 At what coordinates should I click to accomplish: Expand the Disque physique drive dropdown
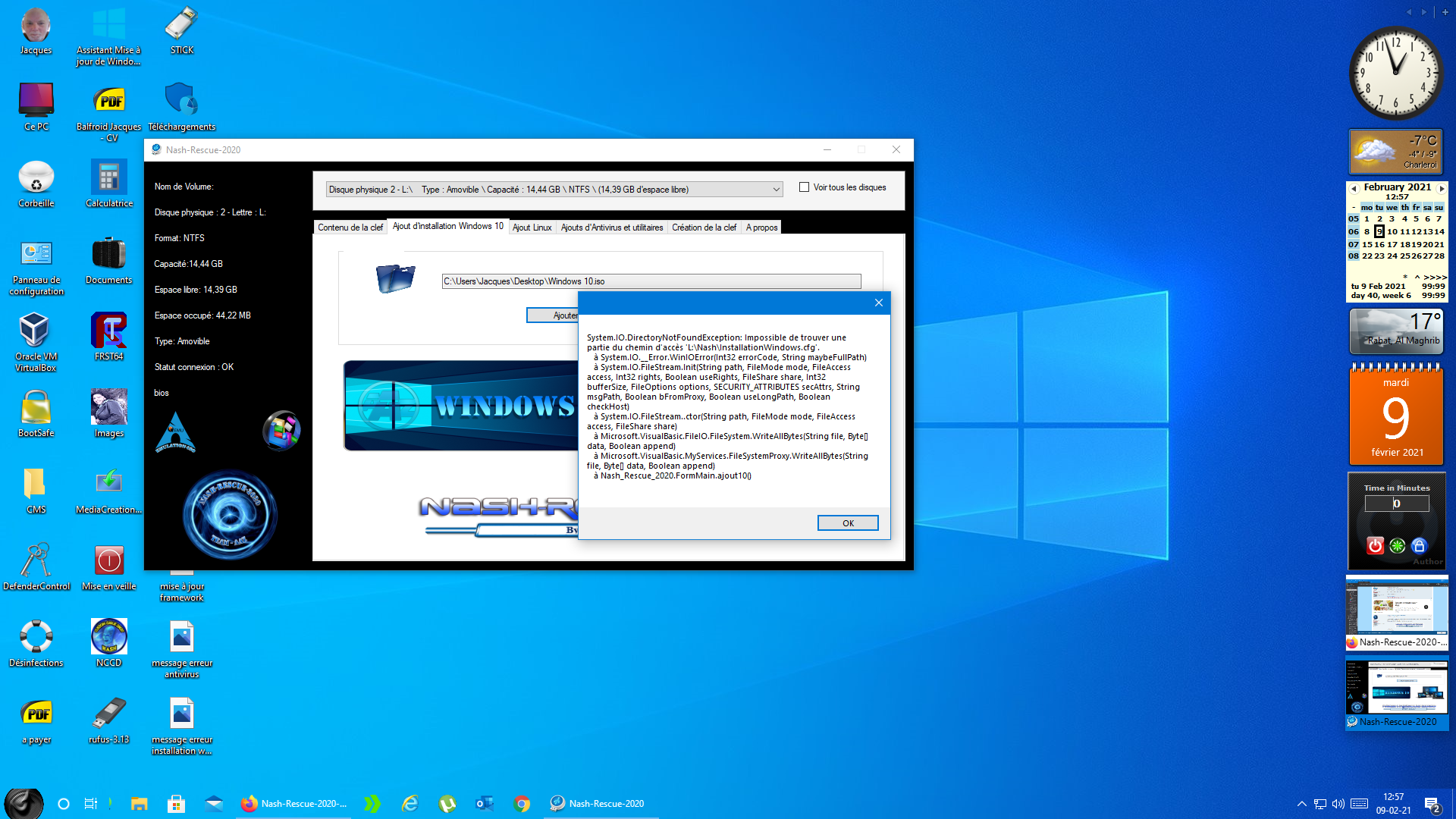pos(776,190)
